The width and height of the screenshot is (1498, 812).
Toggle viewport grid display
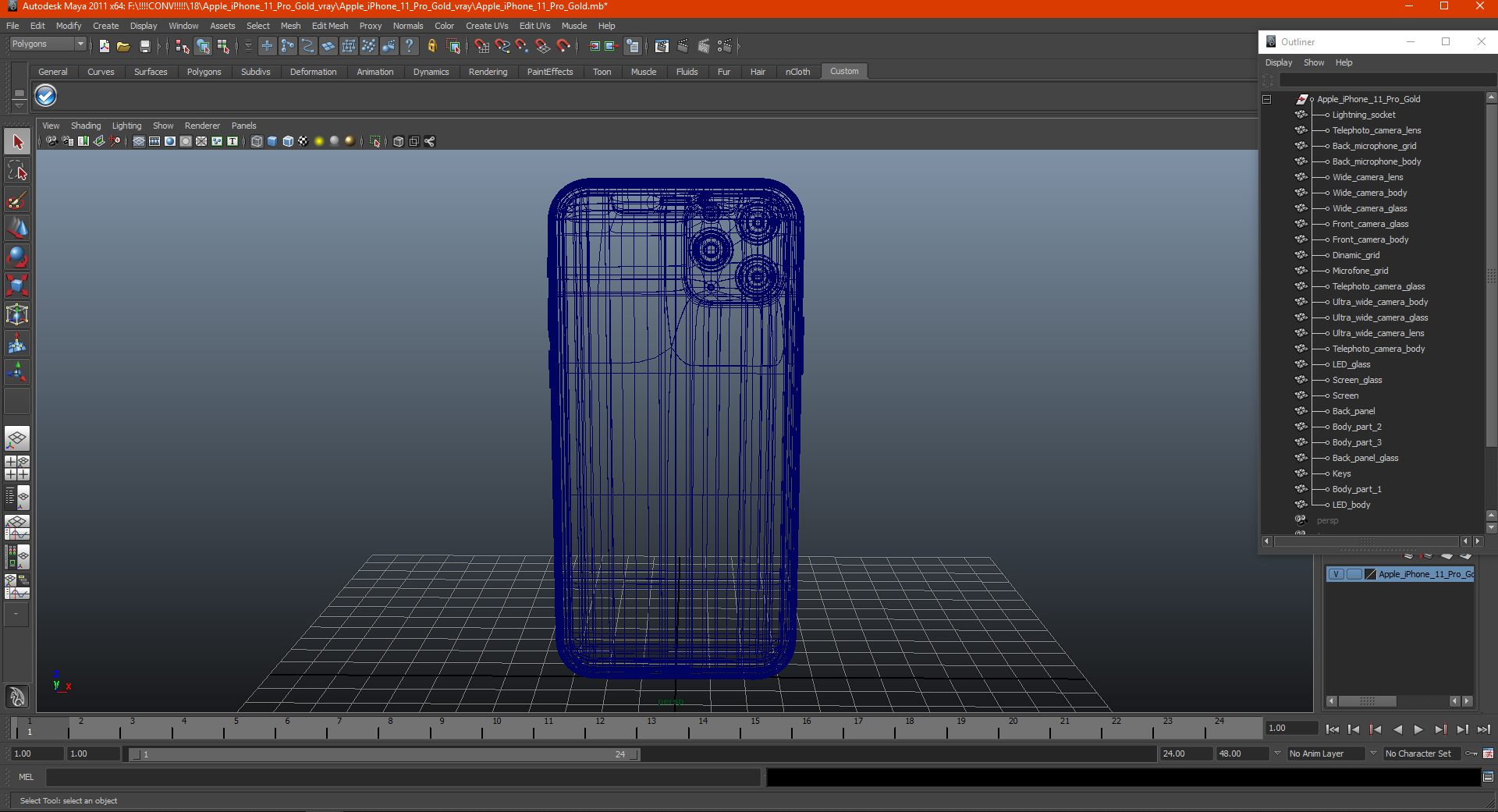(139, 141)
